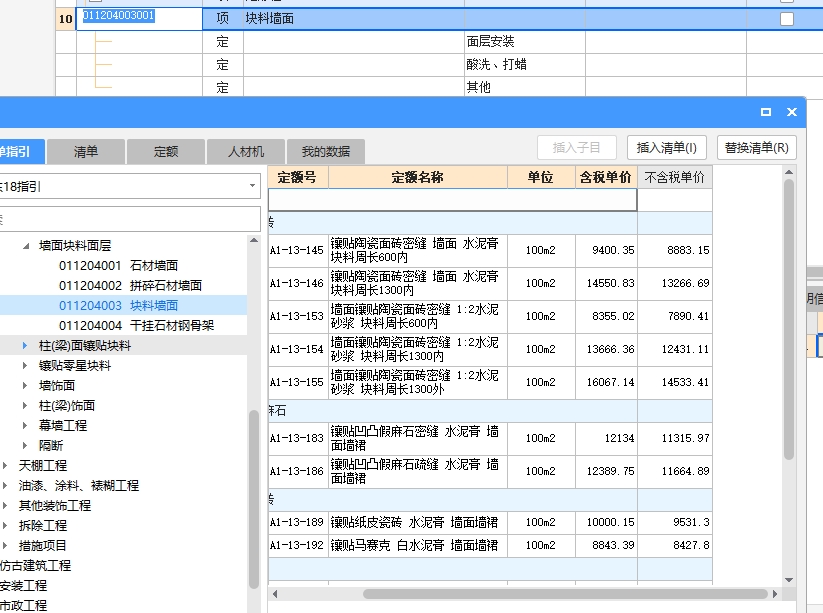The width and height of the screenshot is (823, 613).
Task: Expand the 油漆、涂料、裱糊工程 node
Action: coord(5,485)
